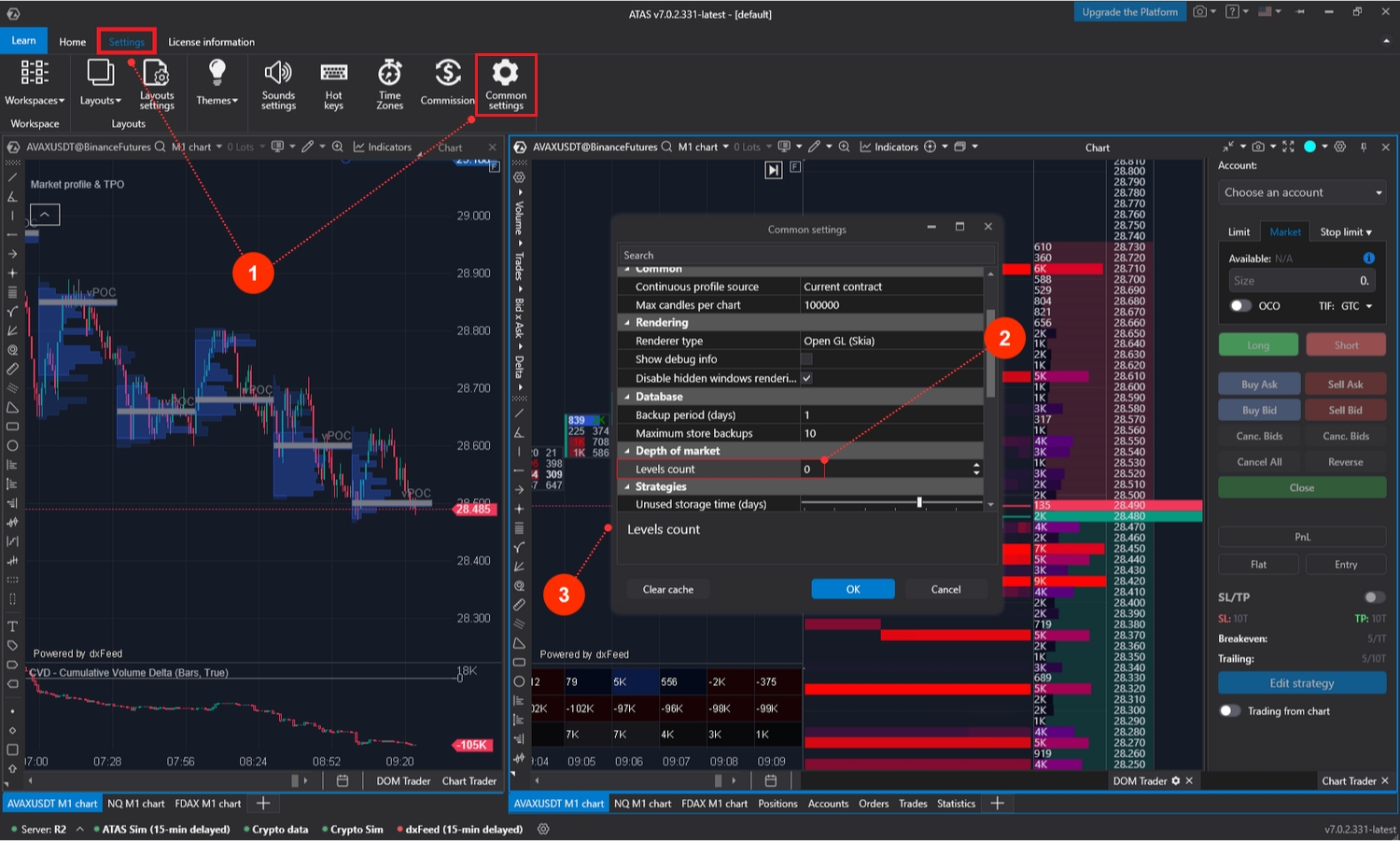1400x841 pixels.
Task: Open Commission settings icon
Action: pyautogui.click(x=447, y=74)
